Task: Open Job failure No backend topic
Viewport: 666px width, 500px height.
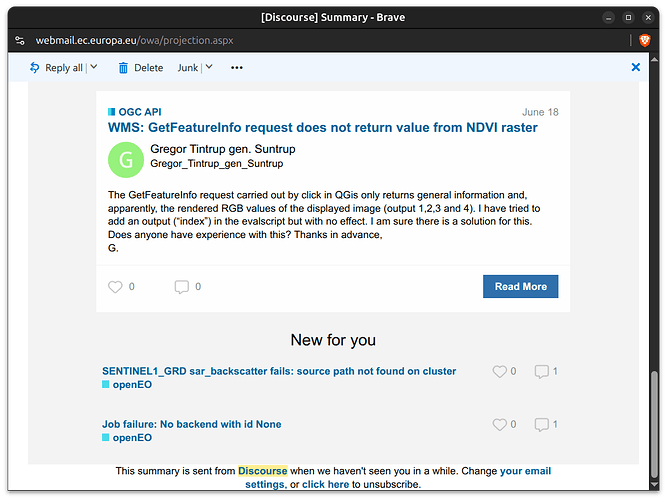Action: pos(192,424)
